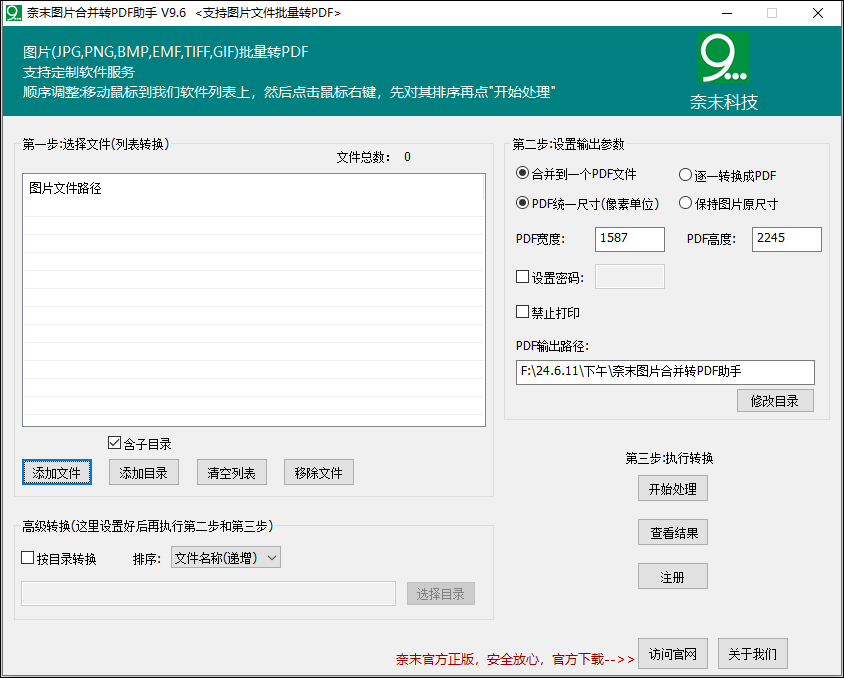Click the 修改目录 button
Viewport: 844px width, 678px height.
[775, 401]
